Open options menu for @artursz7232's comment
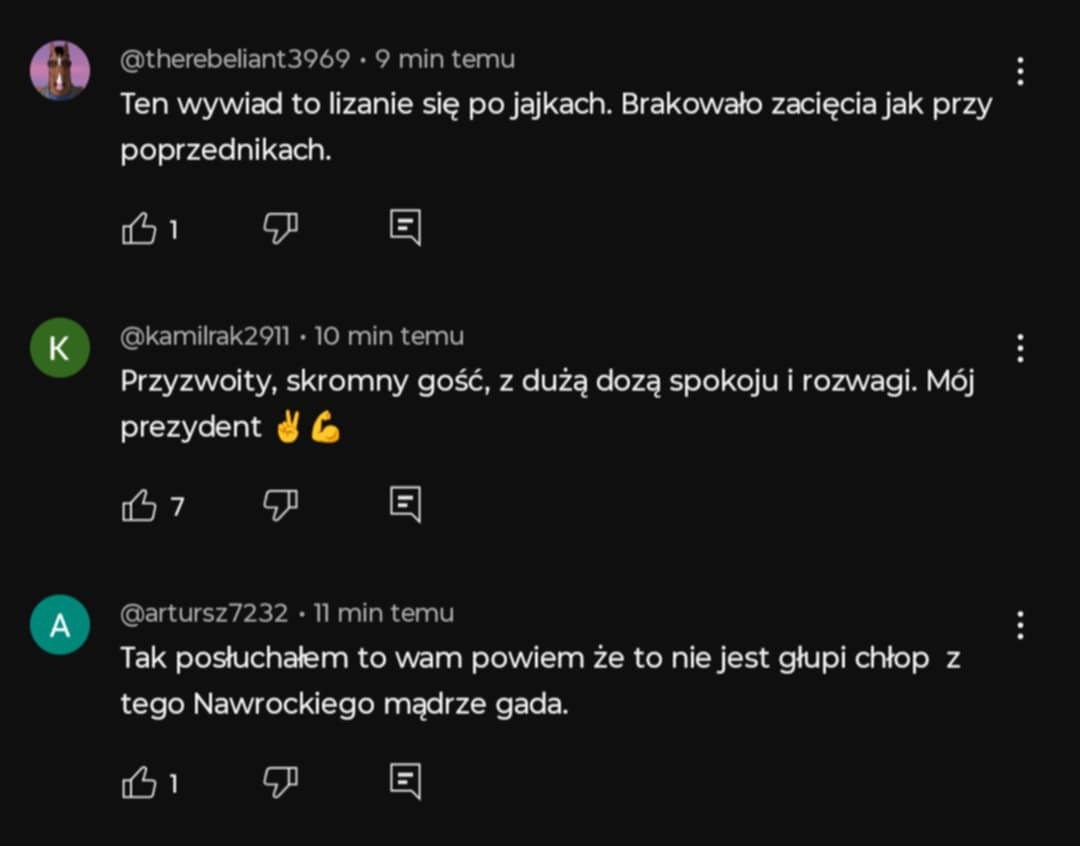Screen dimensions: 1080x846 pos(1020,626)
